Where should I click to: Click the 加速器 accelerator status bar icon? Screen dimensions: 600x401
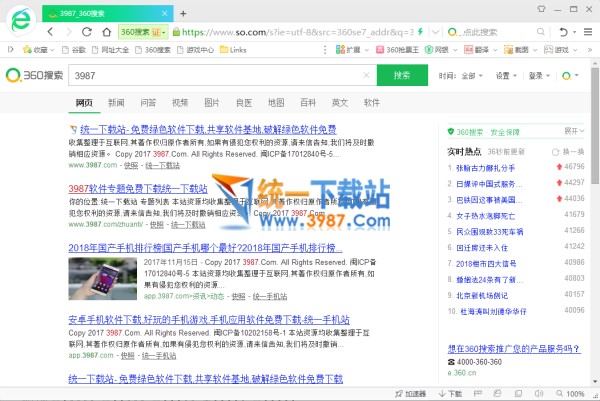(x=411, y=393)
